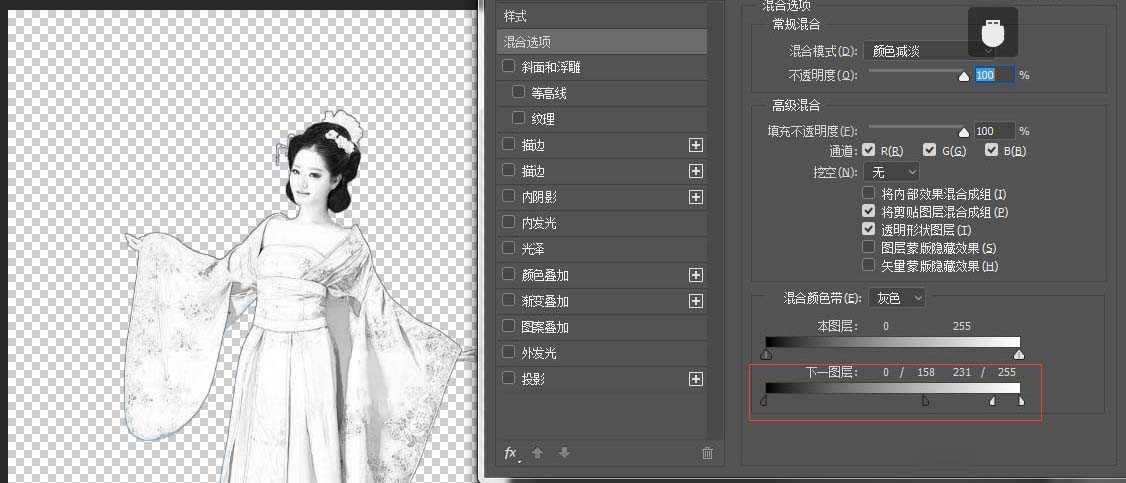This screenshot has height=483, width=1126.
Task: Move effect up with the up arrow
Action: pos(538,453)
